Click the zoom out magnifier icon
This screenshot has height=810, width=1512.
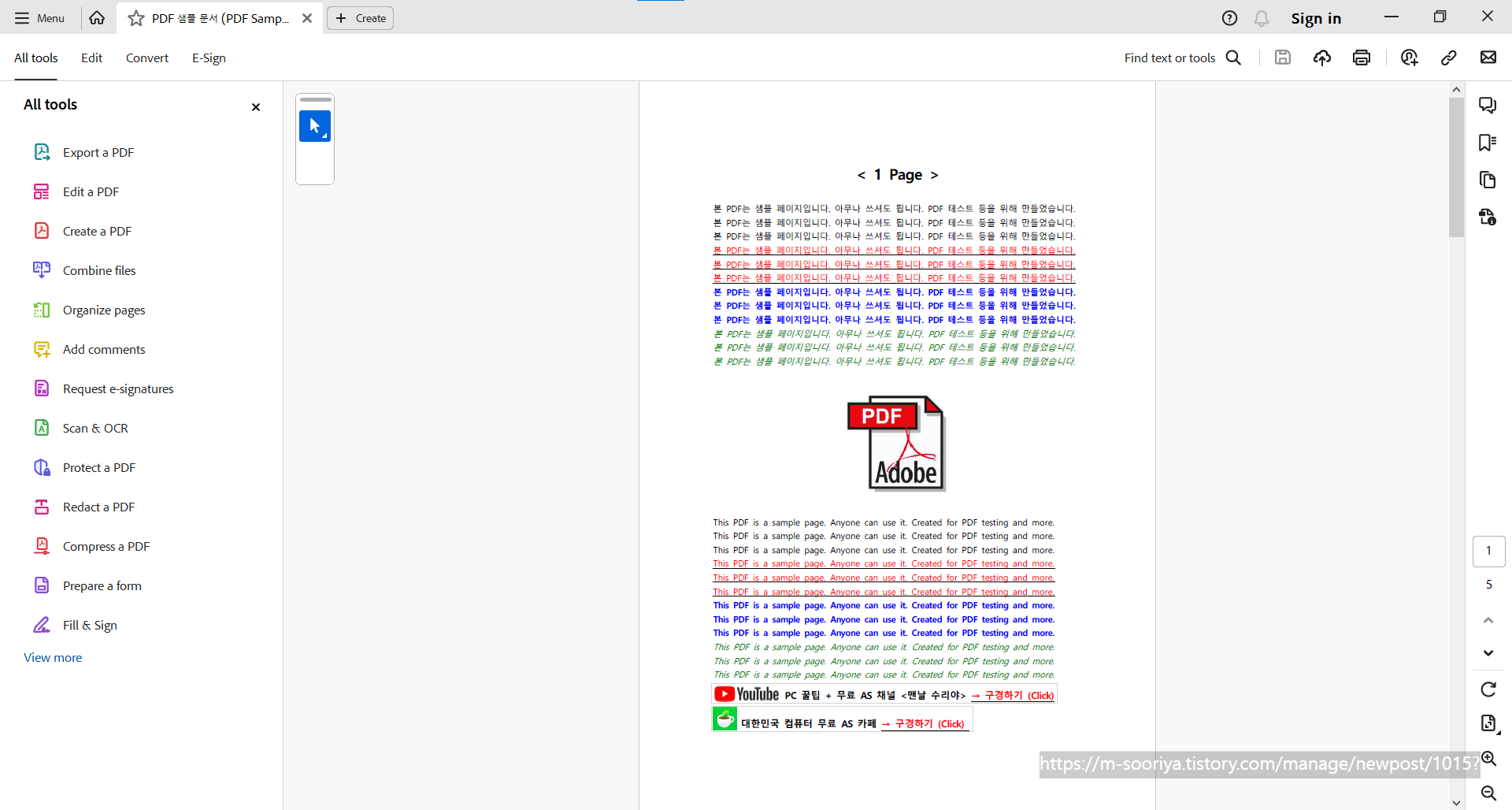(1488, 793)
